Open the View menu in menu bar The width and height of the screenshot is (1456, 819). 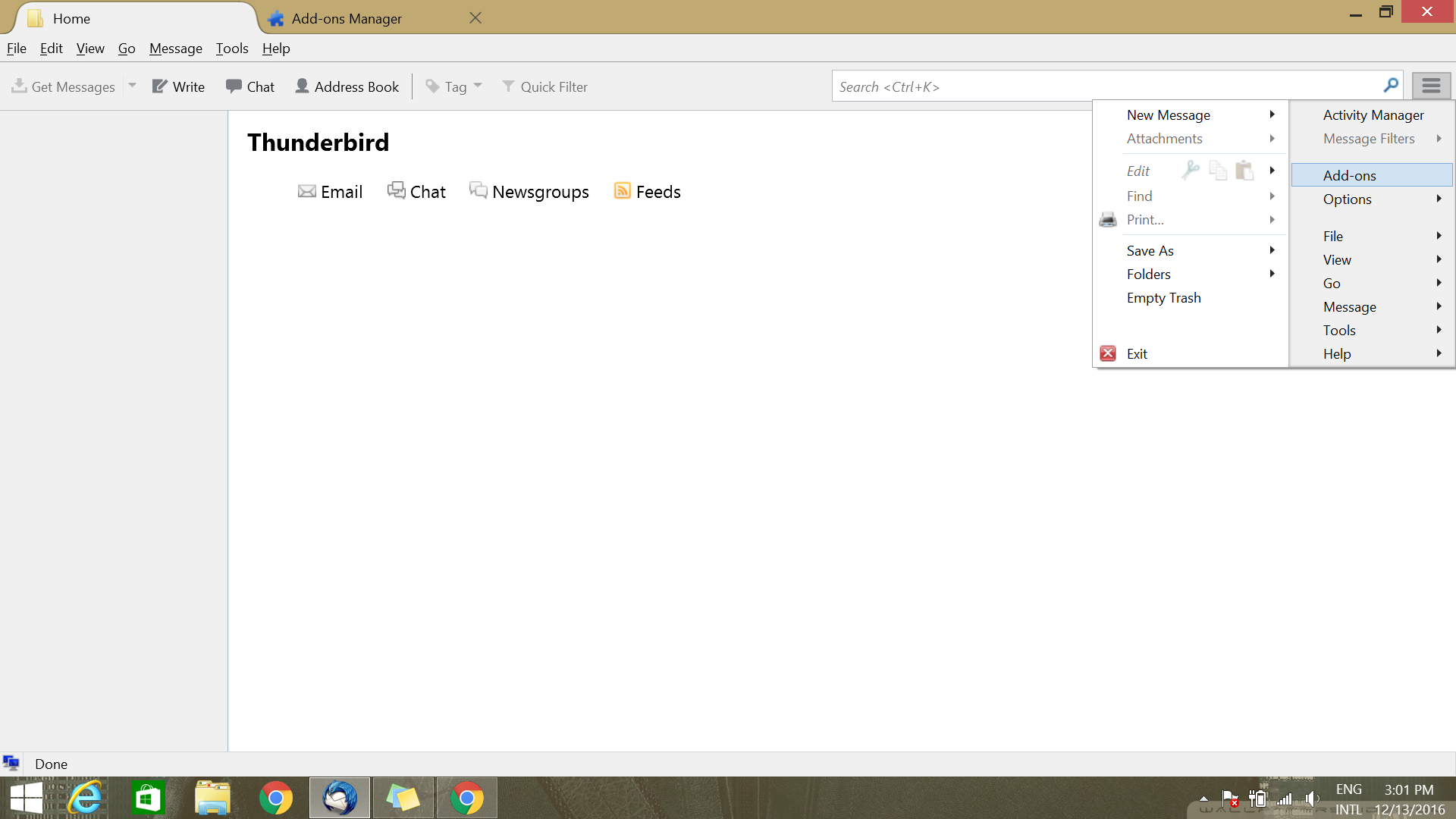coord(90,48)
